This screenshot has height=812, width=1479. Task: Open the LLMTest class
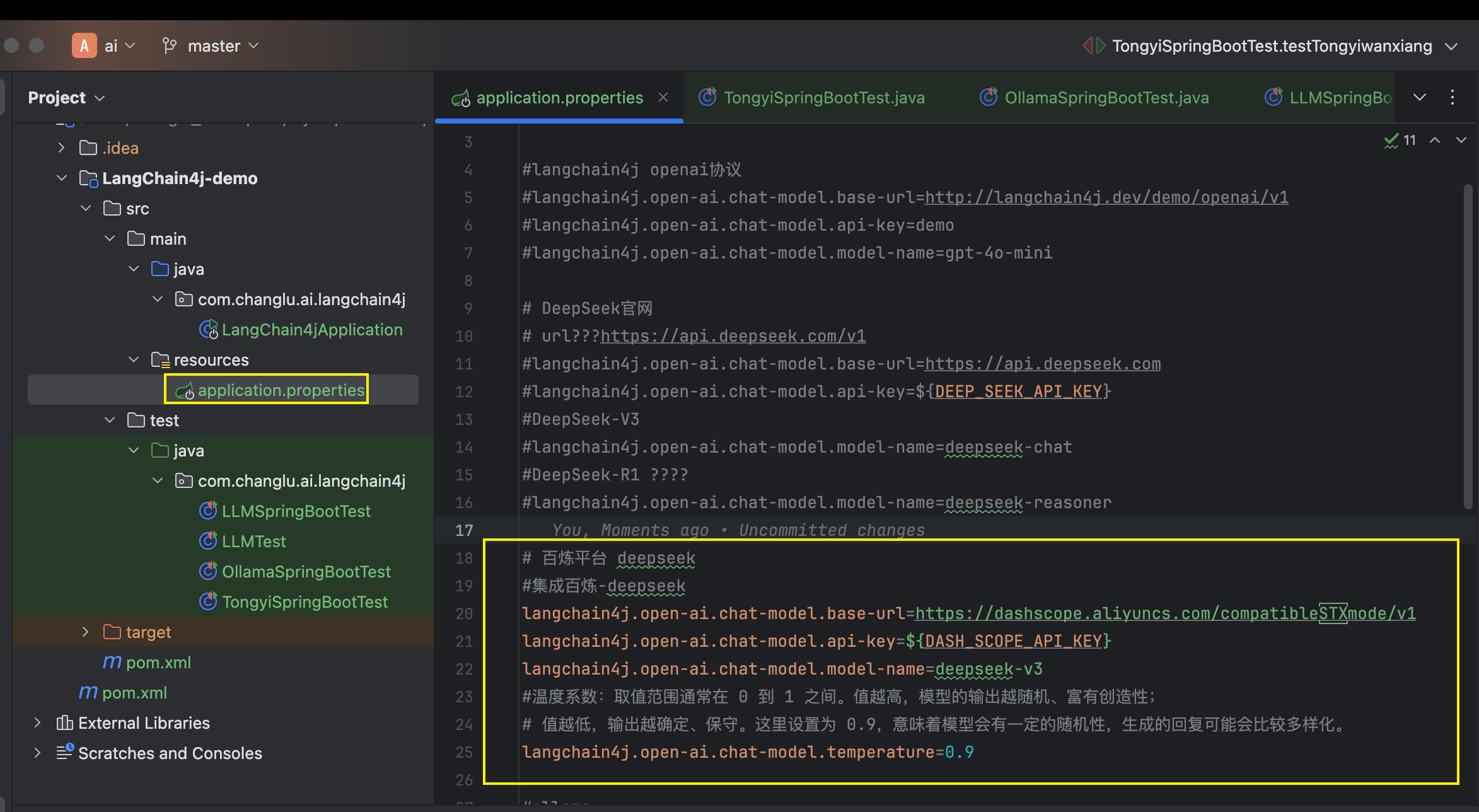tap(243, 542)
